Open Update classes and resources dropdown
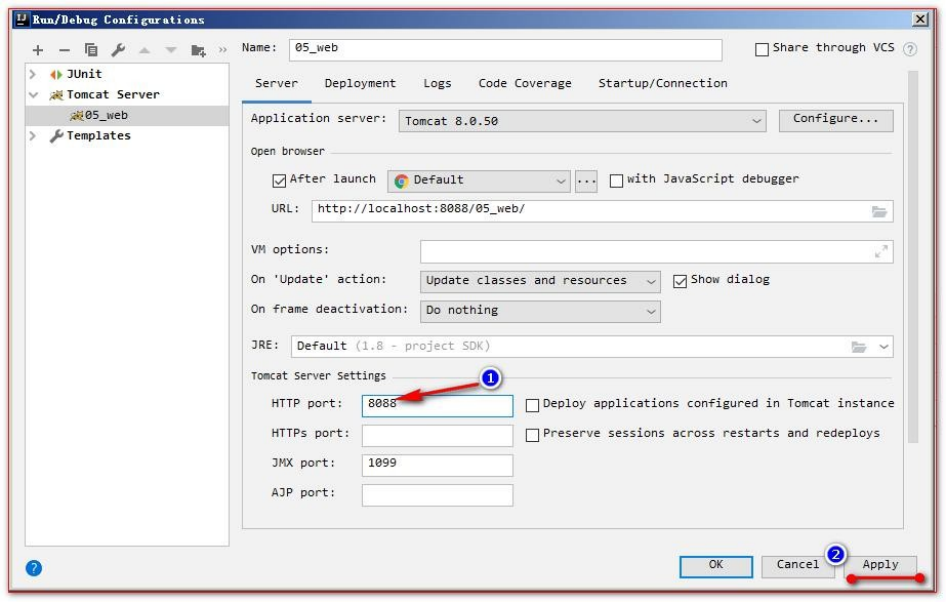Image resolution: width=947 pixels, height=602 pixels. 540,281
